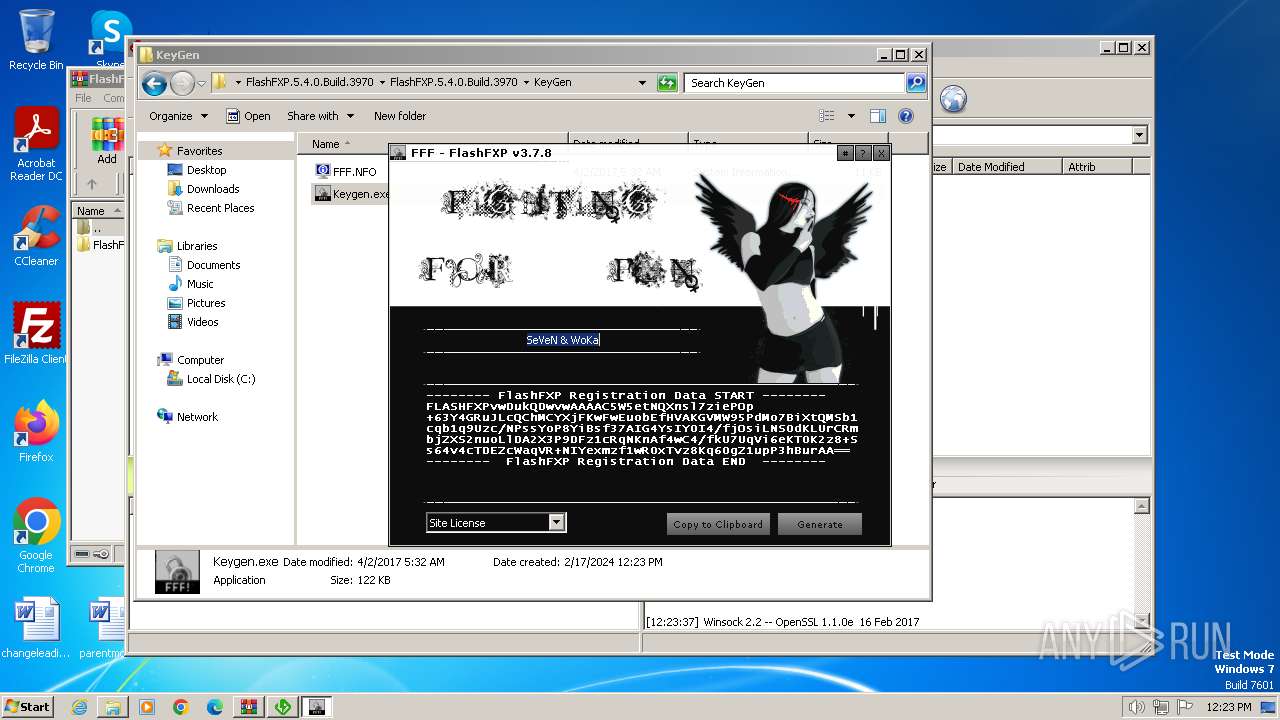This screenshot has height=720, width=1280.
Task: Open the Recycle Bin desktop icon
Action: click(35, 40)
